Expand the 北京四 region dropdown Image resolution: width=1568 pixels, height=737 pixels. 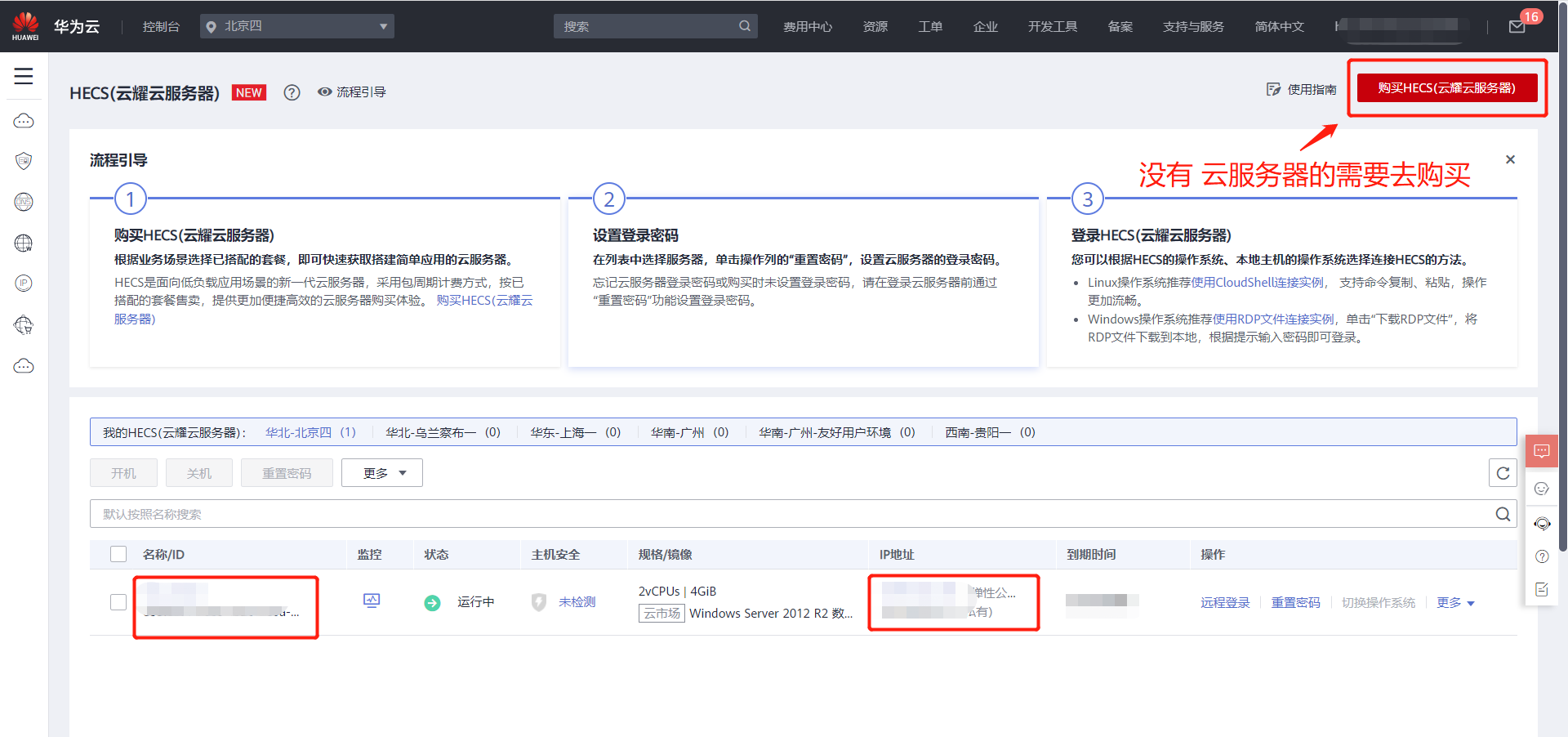297,26
